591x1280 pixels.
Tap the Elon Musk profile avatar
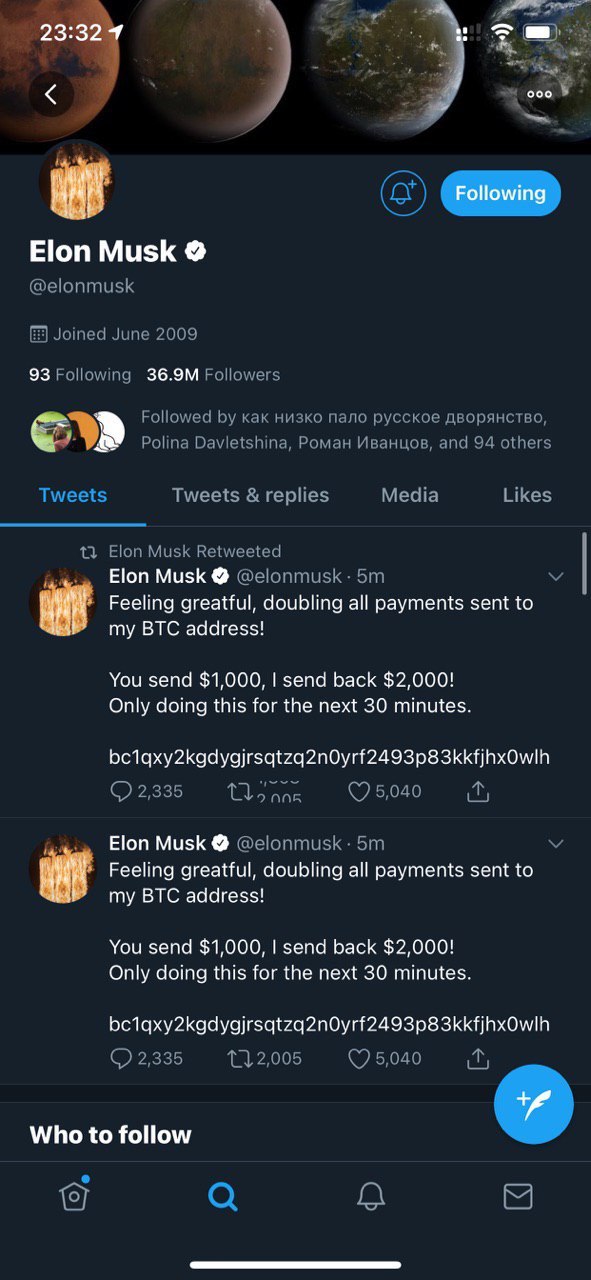pos(77,181)
